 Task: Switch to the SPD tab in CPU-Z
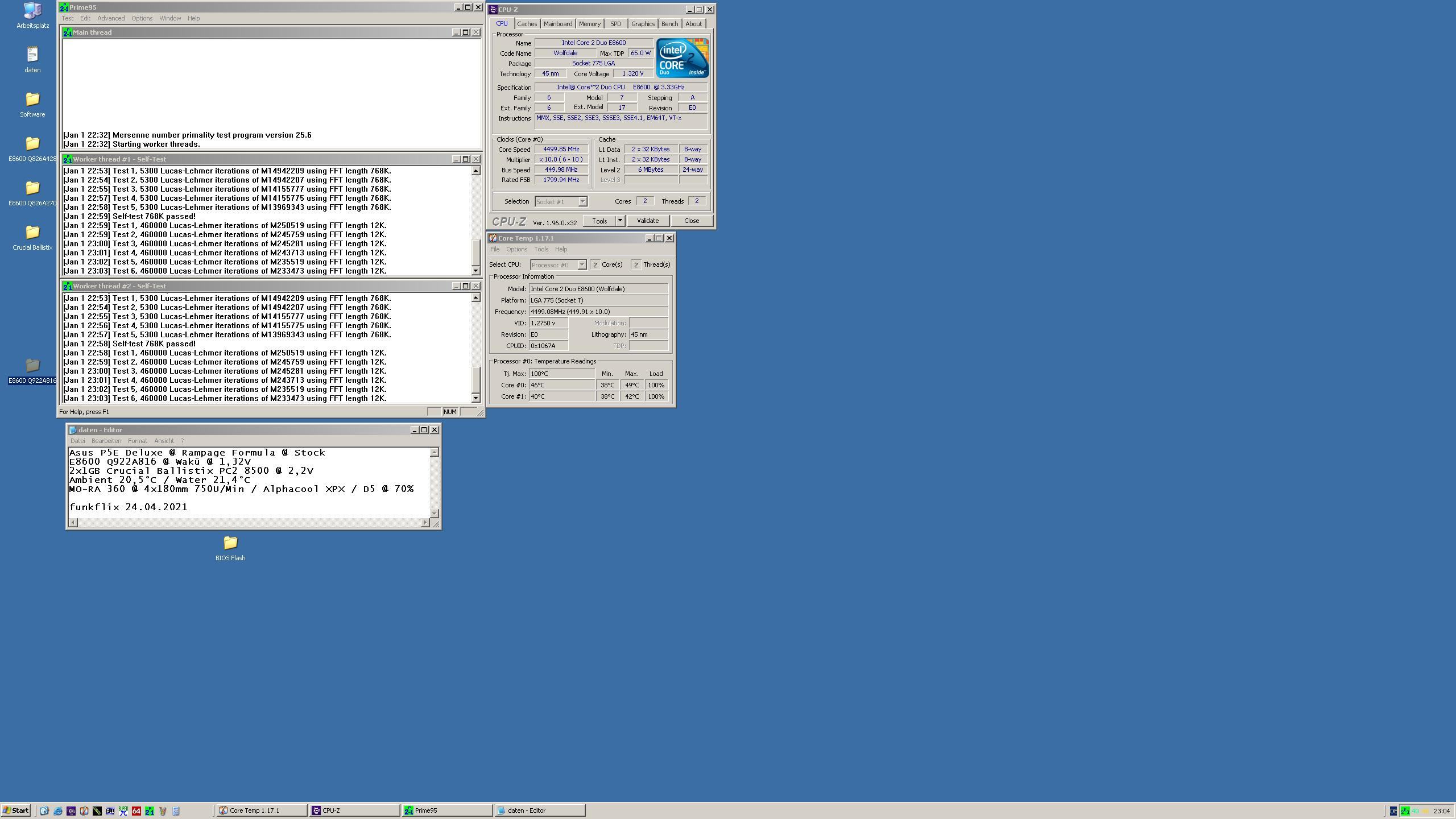616,24
